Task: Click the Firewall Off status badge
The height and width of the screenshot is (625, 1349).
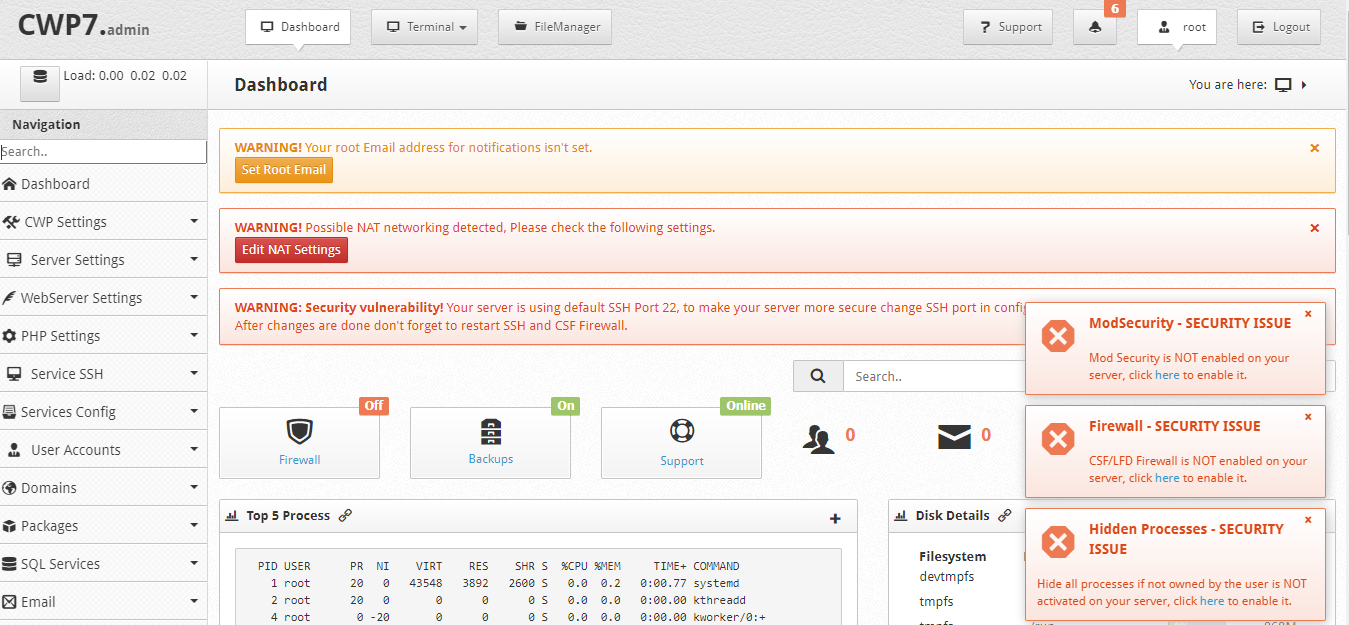Action: [x=374, y=406]
